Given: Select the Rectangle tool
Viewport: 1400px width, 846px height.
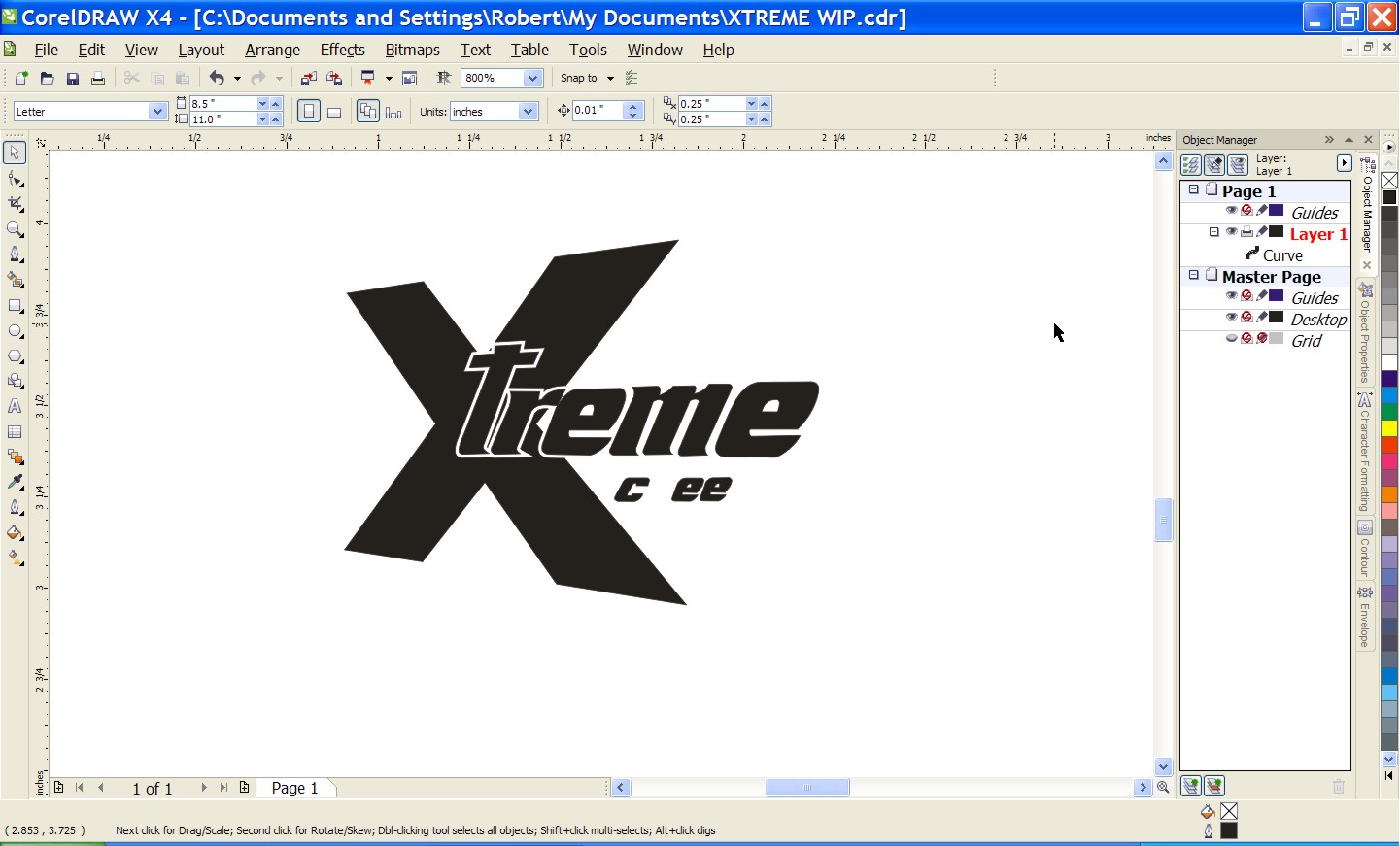Looking at the screenshot, I should 15,305.
